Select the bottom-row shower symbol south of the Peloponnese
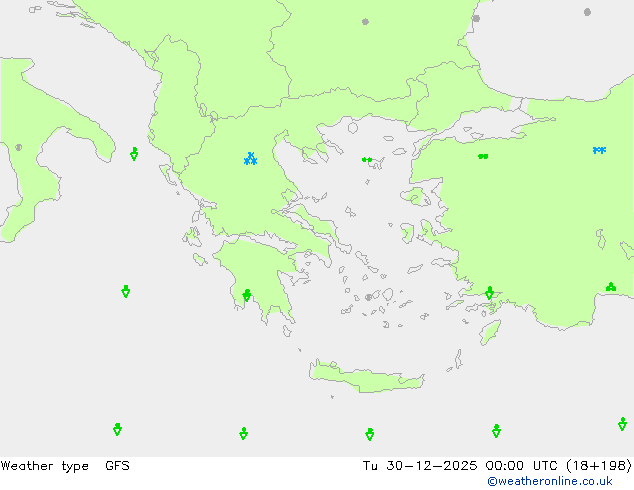The image size is (634, 490). tap(243, 433)
